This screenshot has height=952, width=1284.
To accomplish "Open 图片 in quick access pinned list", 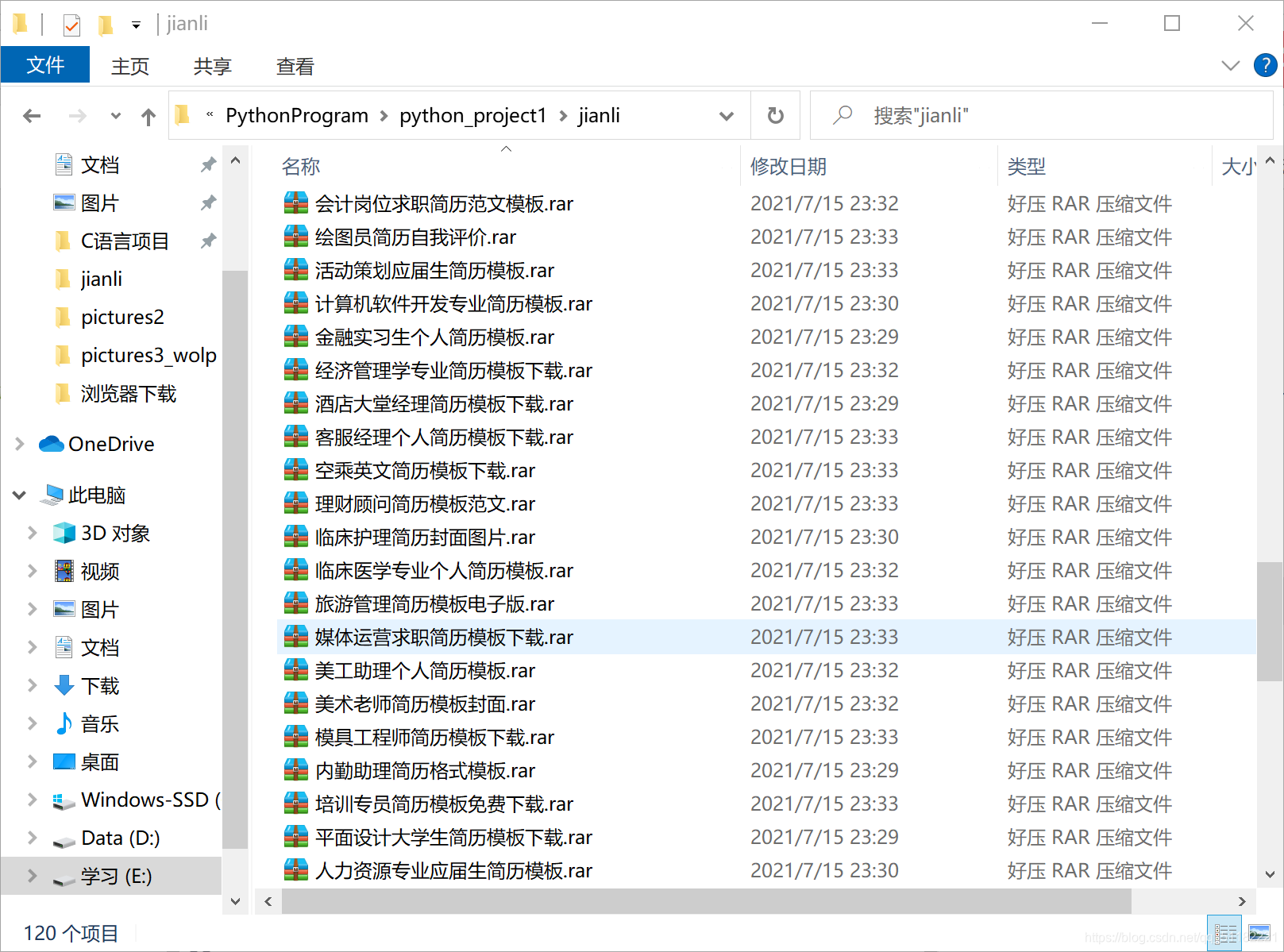I will point(100,203).
